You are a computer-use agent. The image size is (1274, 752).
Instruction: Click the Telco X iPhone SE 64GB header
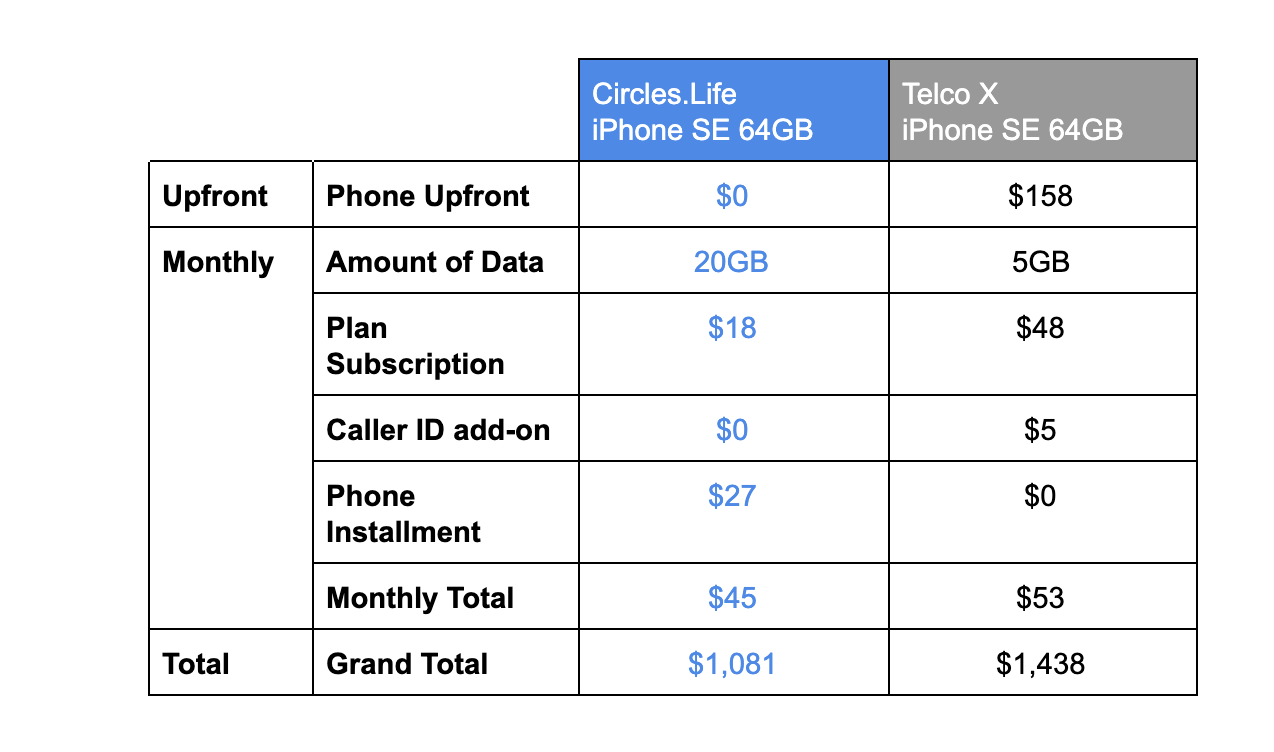[x=1011, y=111]
